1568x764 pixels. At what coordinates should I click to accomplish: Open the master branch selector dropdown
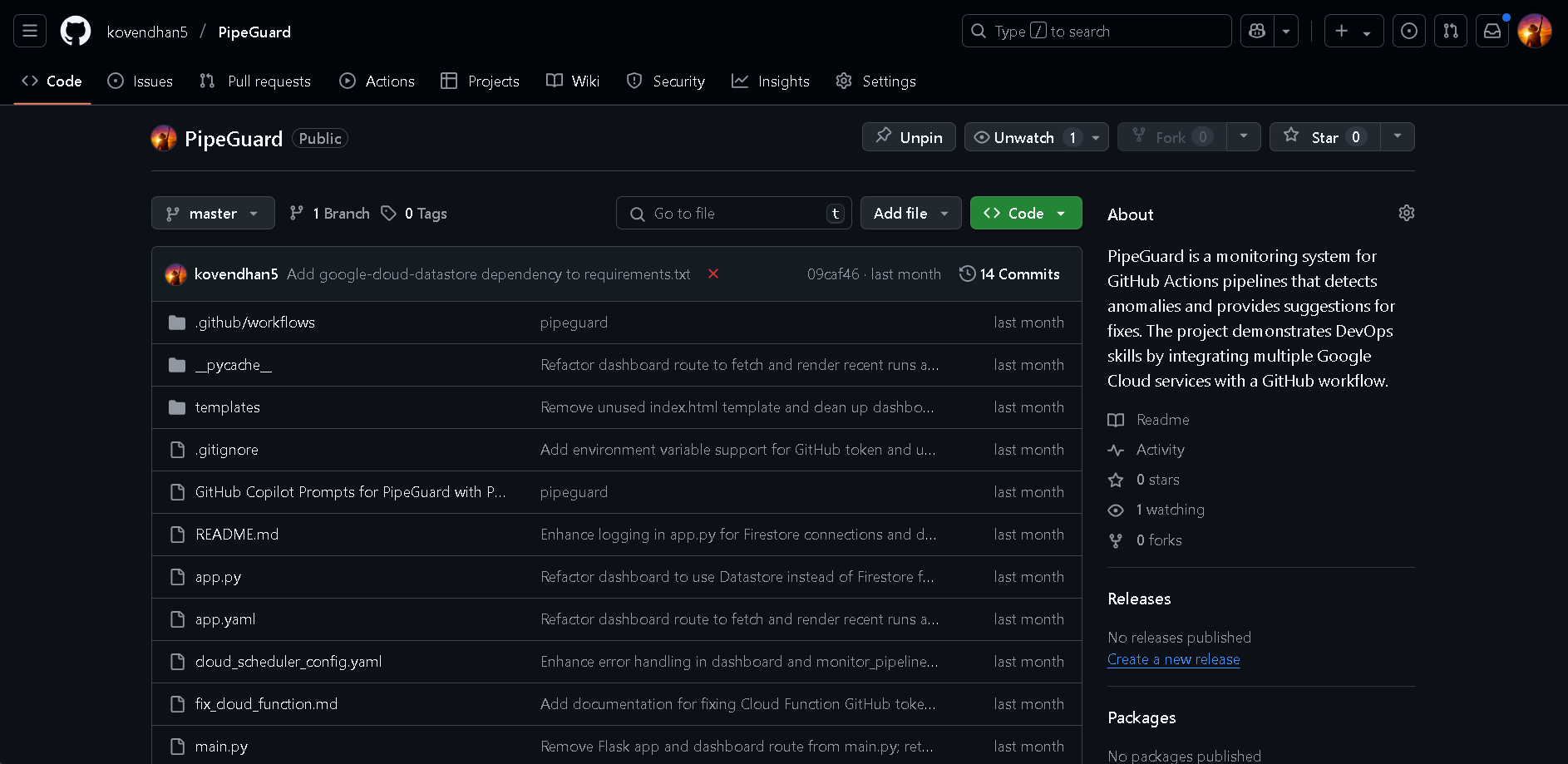tap(213, 214)
